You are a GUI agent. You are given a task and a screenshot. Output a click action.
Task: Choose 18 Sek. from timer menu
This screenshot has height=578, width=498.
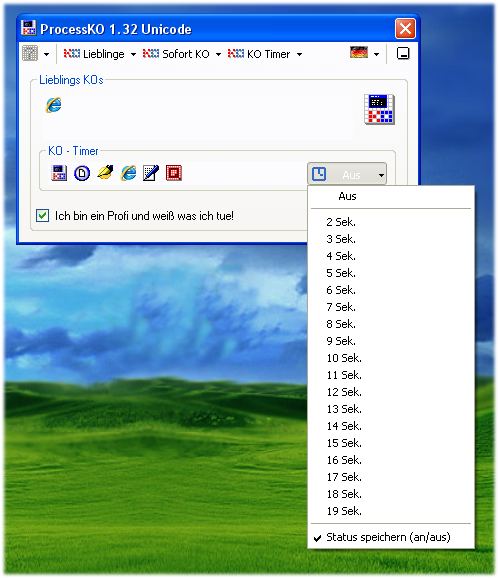click(391, 494)
